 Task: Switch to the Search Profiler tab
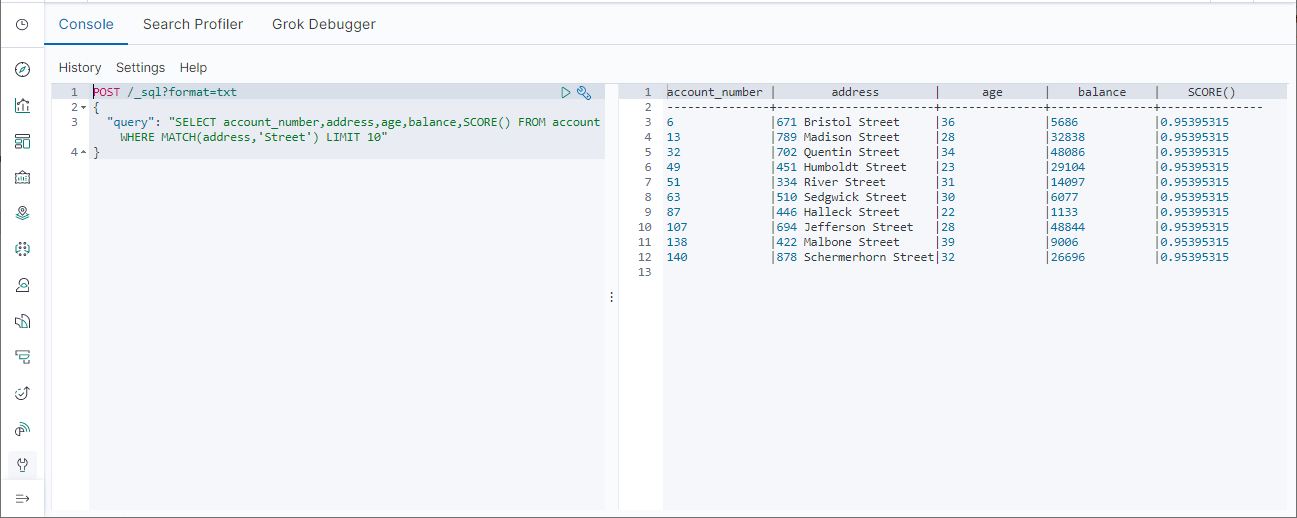coord(193,24)
